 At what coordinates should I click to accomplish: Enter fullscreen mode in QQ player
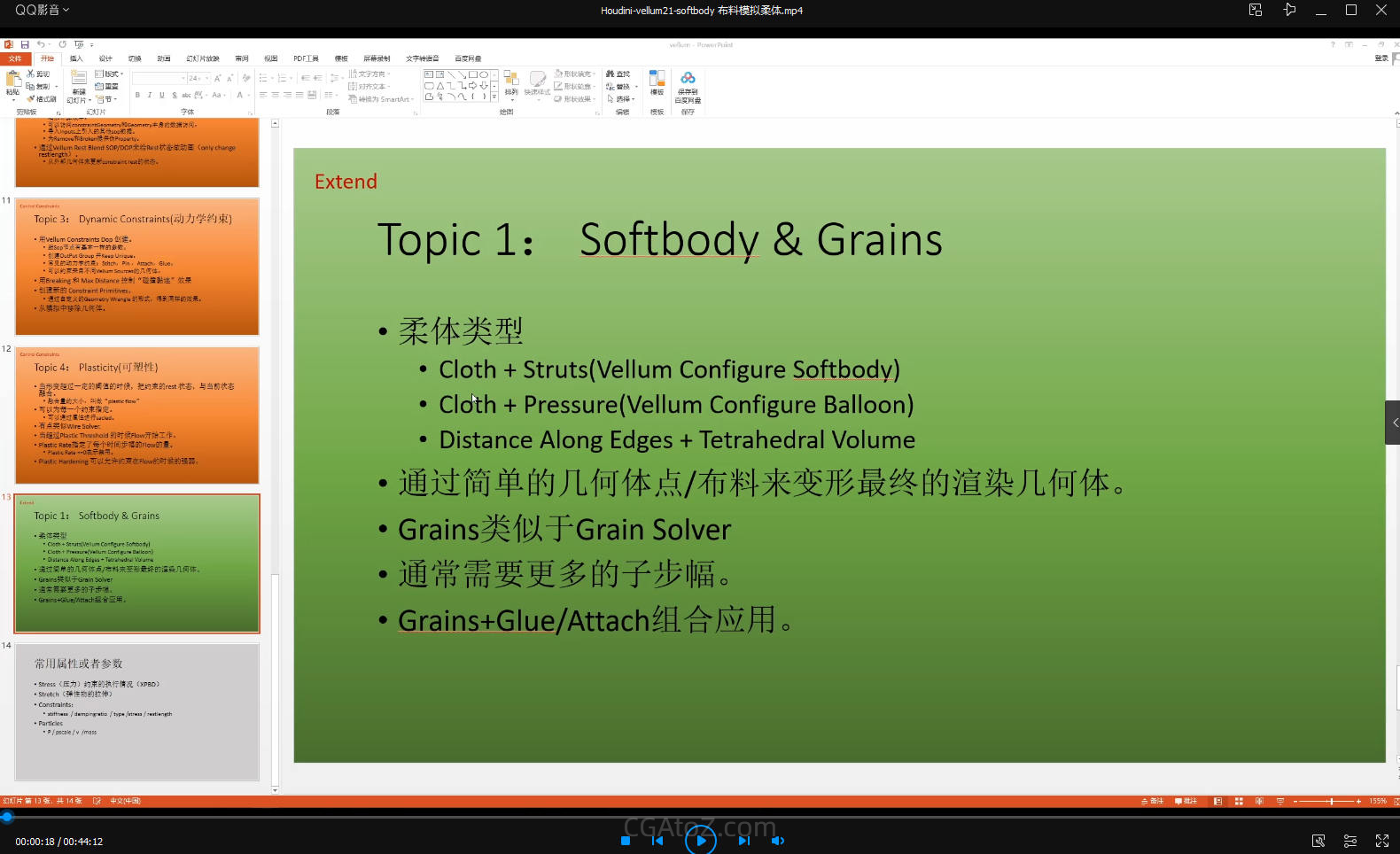1381,841
